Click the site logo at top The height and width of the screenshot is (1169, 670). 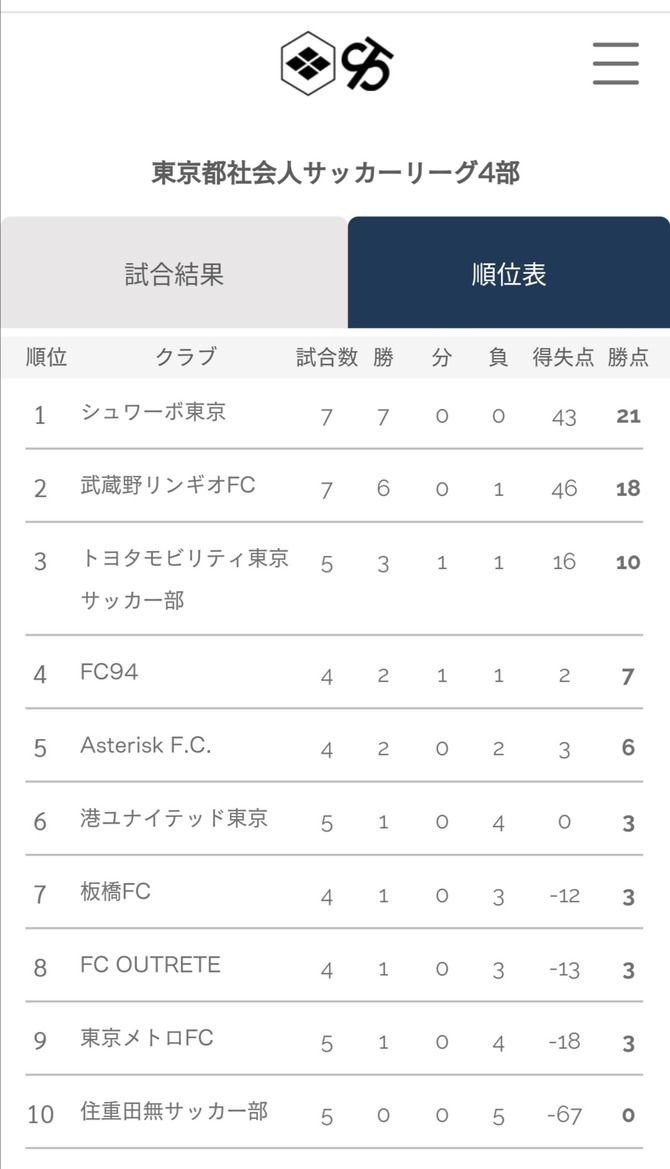(x=336, y=63)
